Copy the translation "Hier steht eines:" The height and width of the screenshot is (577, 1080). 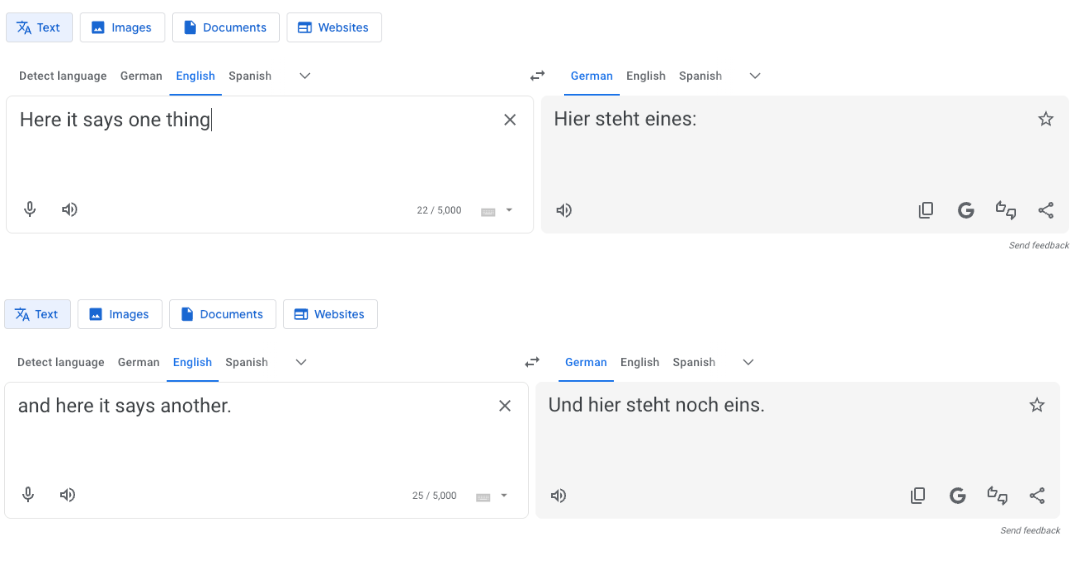[x=926, y=210]
